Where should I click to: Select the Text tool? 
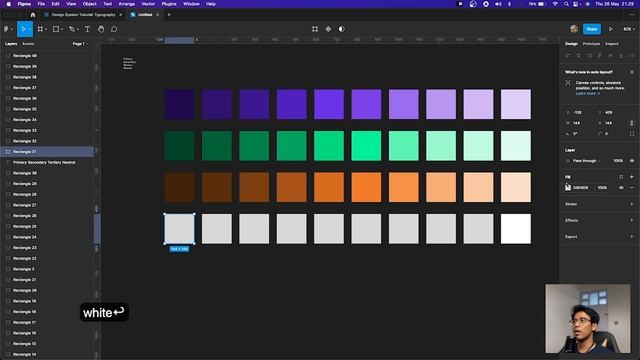87,29
